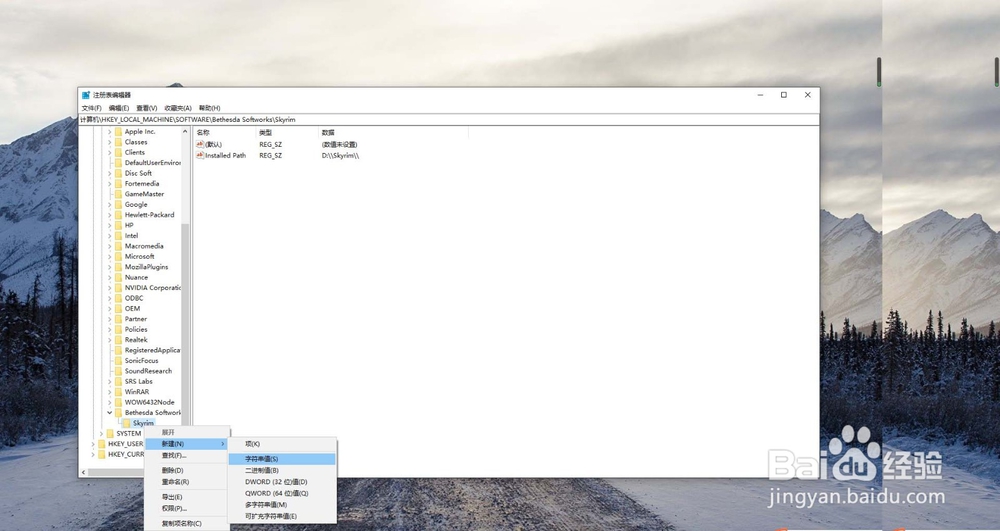This screenshot has height=531, width=1000.
Task: Select 多字符串值(M) in the New submenu
Action: pyautogui.click(x=282, y=505)
